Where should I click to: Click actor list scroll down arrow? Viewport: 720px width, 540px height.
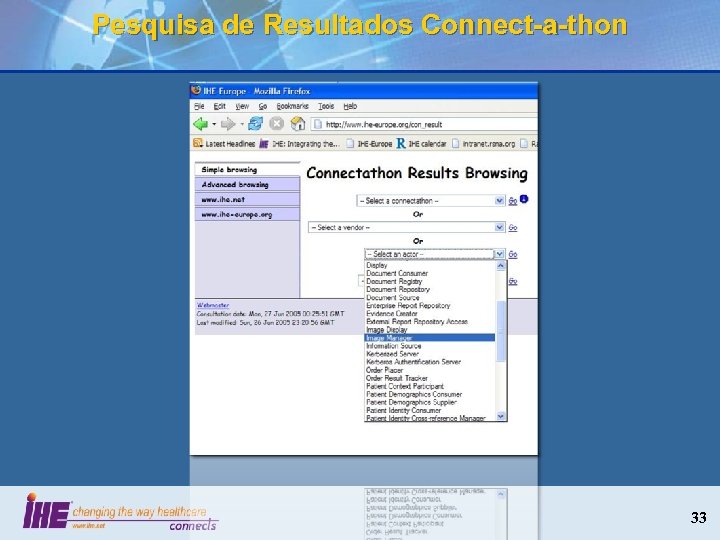click(501, 416)
